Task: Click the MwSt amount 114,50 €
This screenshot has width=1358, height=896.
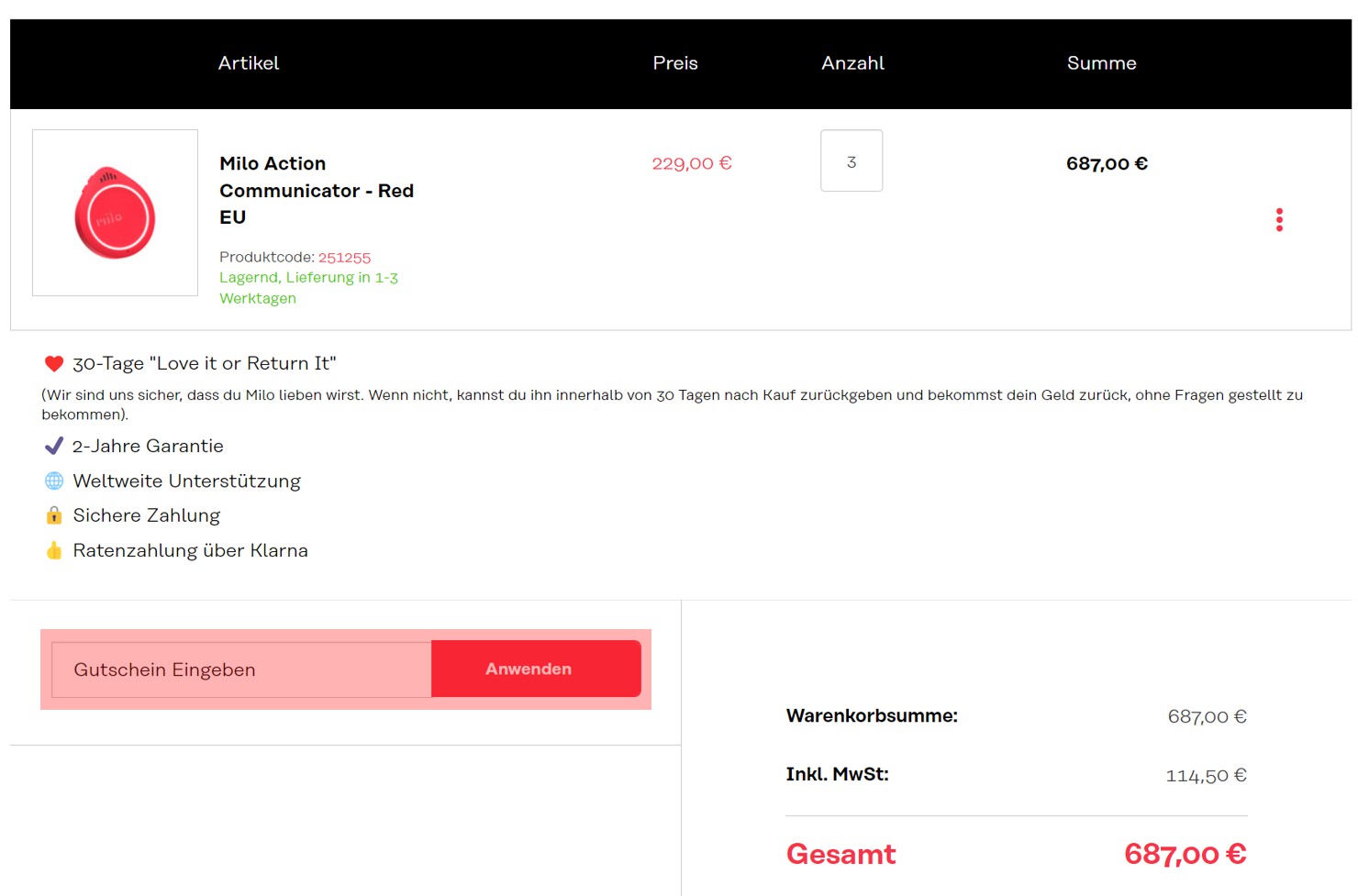Action: coord(1206,775)
